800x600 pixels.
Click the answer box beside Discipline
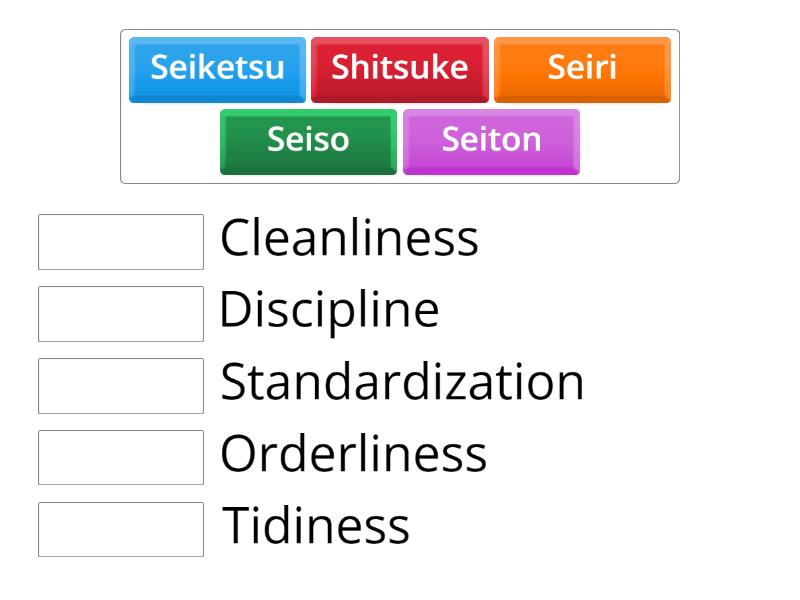pyautogui.click(x=120, y=312)
